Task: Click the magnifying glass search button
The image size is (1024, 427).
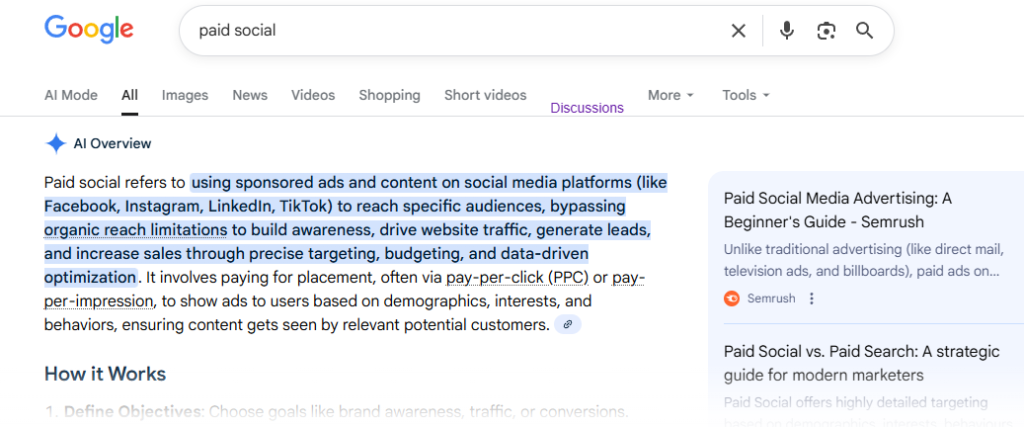Action: click(865, 31)
